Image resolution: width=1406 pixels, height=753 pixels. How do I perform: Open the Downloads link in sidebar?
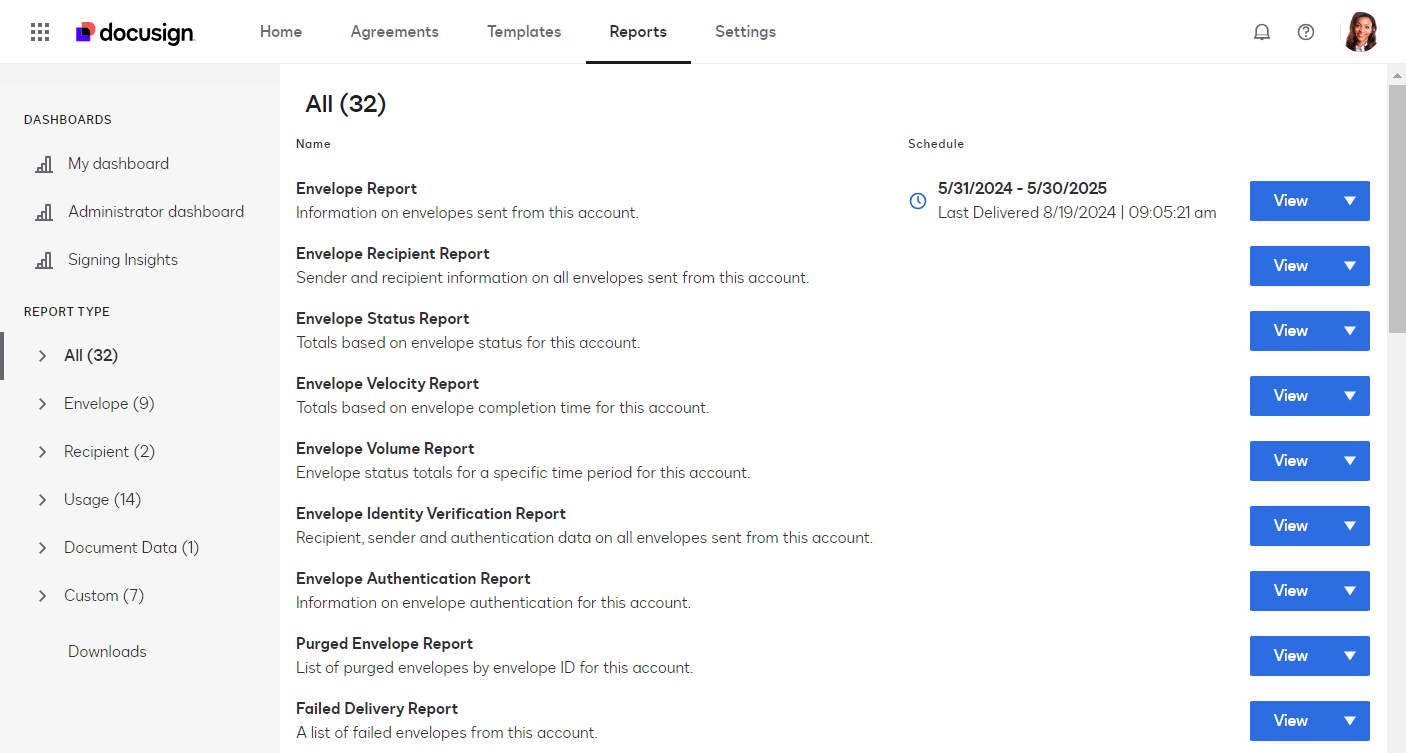point(107,652)
